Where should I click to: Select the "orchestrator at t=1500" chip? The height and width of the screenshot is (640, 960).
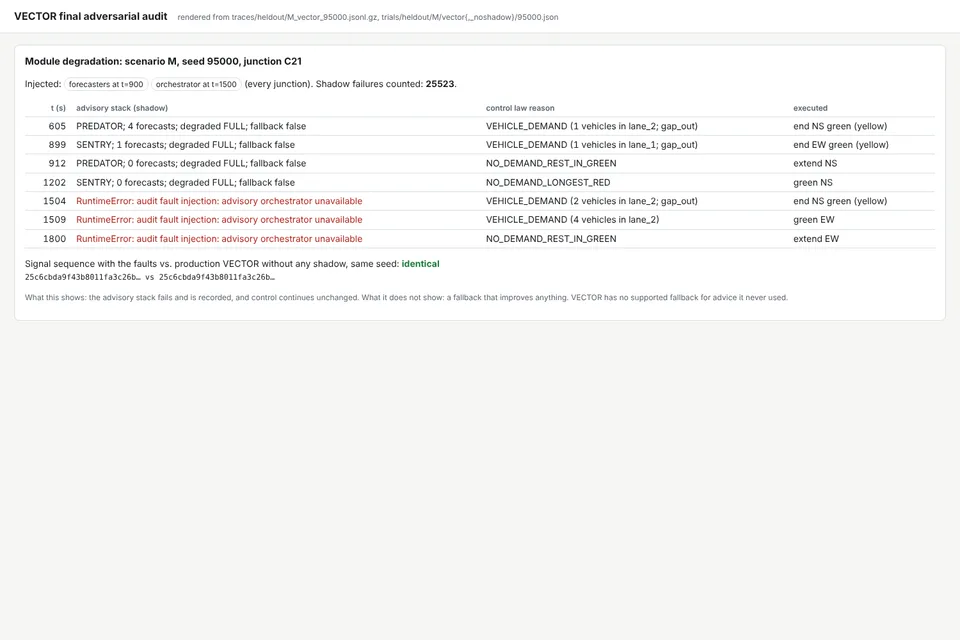196,85
